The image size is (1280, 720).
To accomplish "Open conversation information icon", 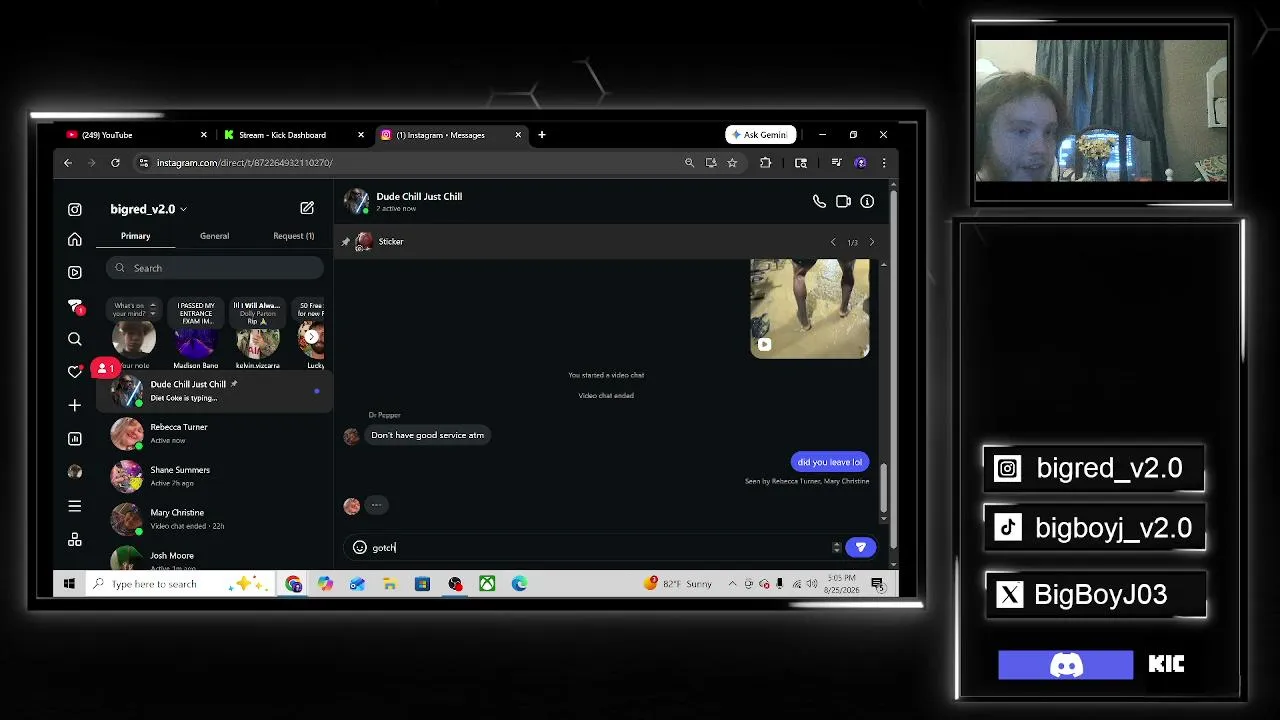I will [867, 201].
